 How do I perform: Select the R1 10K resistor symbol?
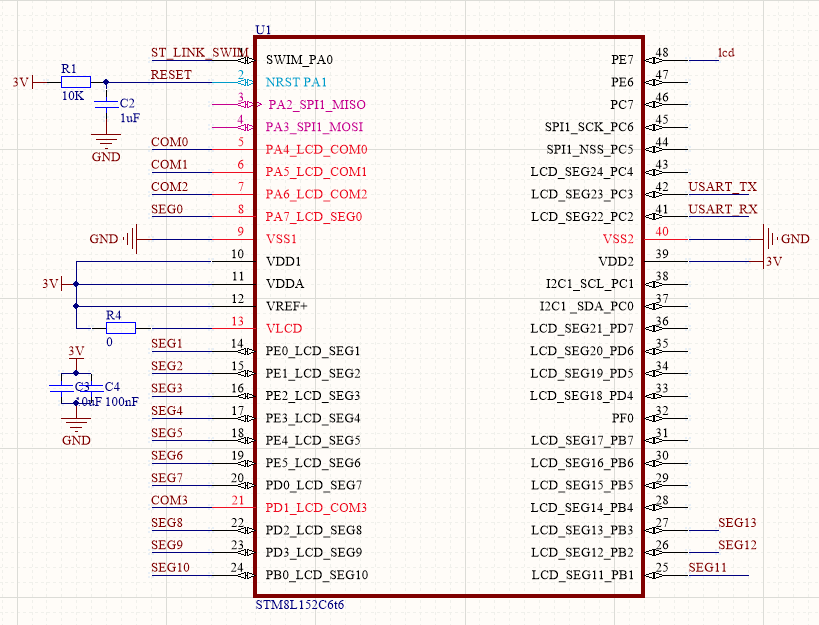75,83
